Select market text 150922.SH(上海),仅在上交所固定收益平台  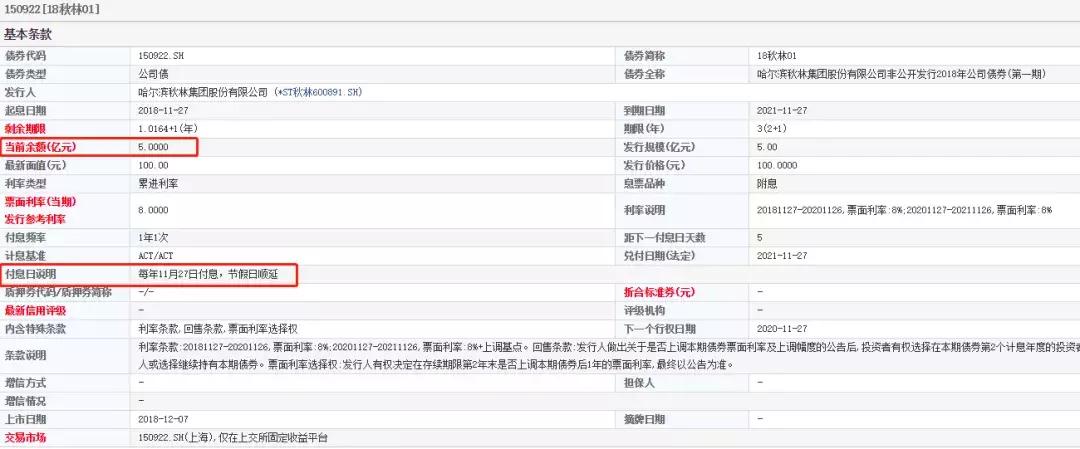tap(233, 437)
